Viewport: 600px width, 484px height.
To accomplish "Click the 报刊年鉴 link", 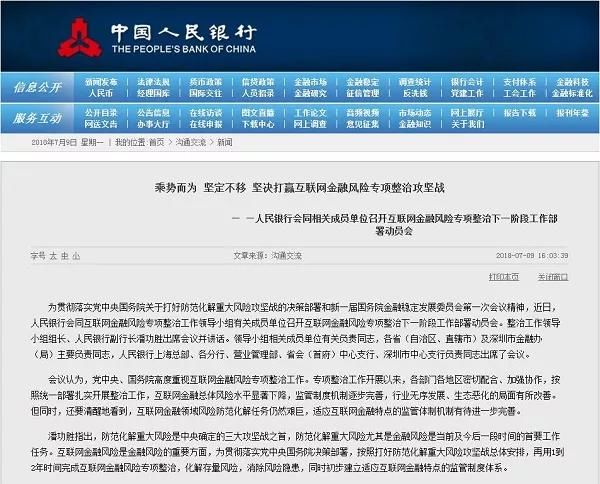I will coord(572,113).
